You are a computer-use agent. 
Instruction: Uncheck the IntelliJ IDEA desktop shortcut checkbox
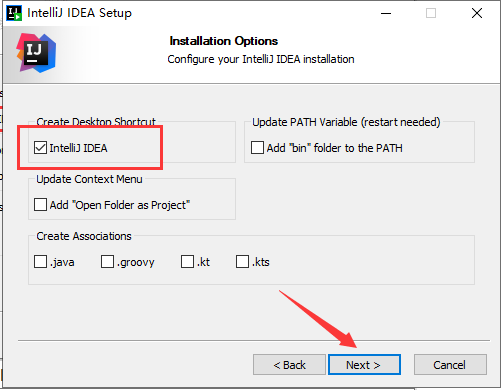40,148
